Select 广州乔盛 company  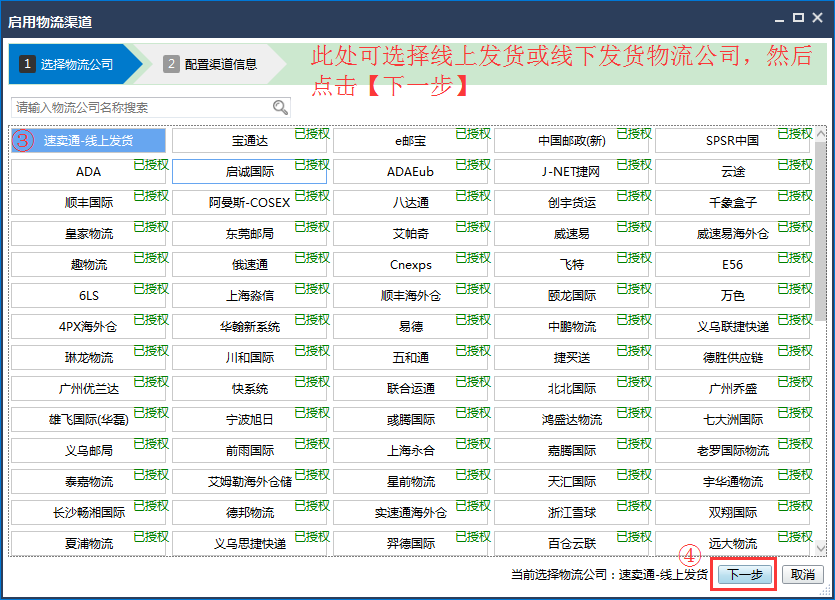tap(732, 388)
